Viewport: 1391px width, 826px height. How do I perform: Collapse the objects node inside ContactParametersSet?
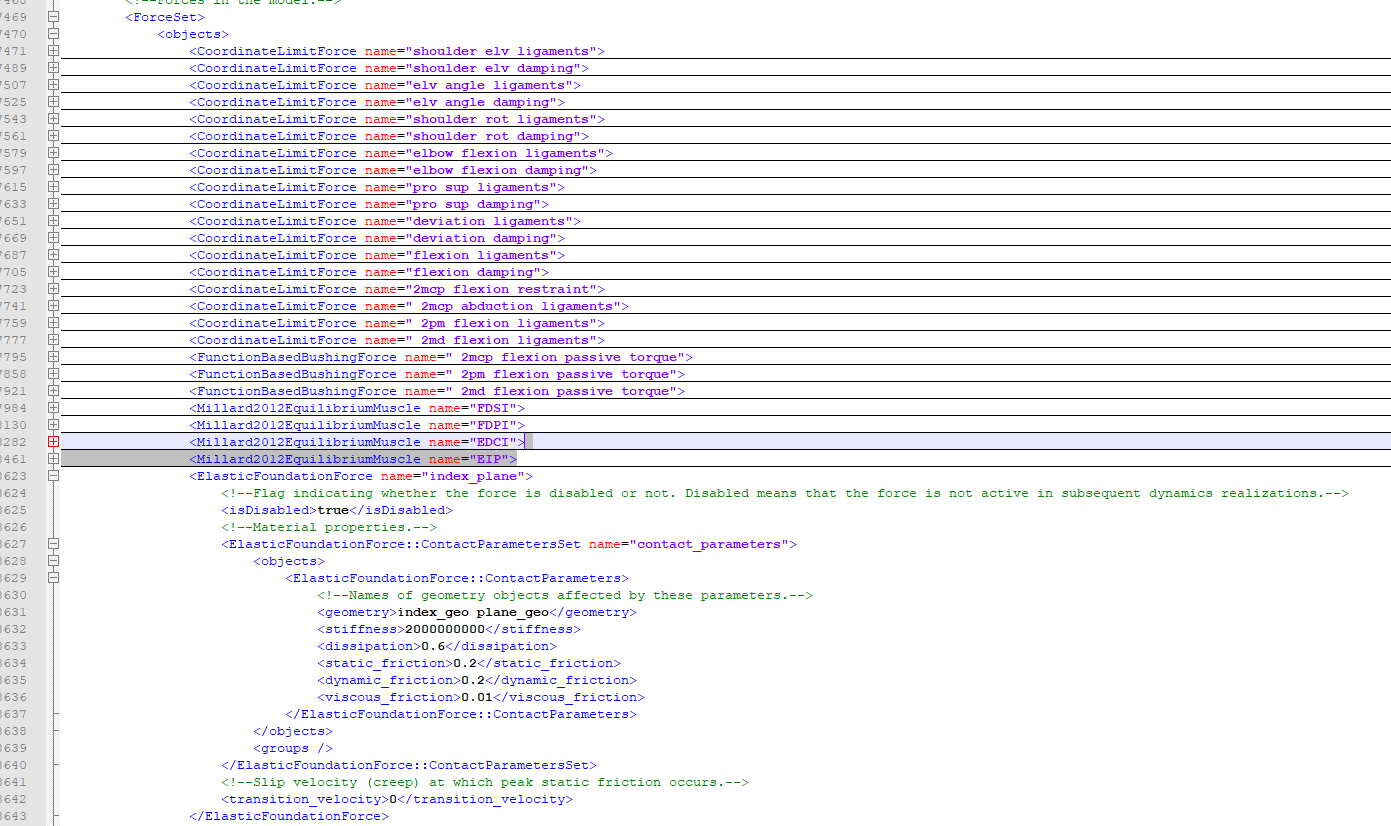point(53,561)
